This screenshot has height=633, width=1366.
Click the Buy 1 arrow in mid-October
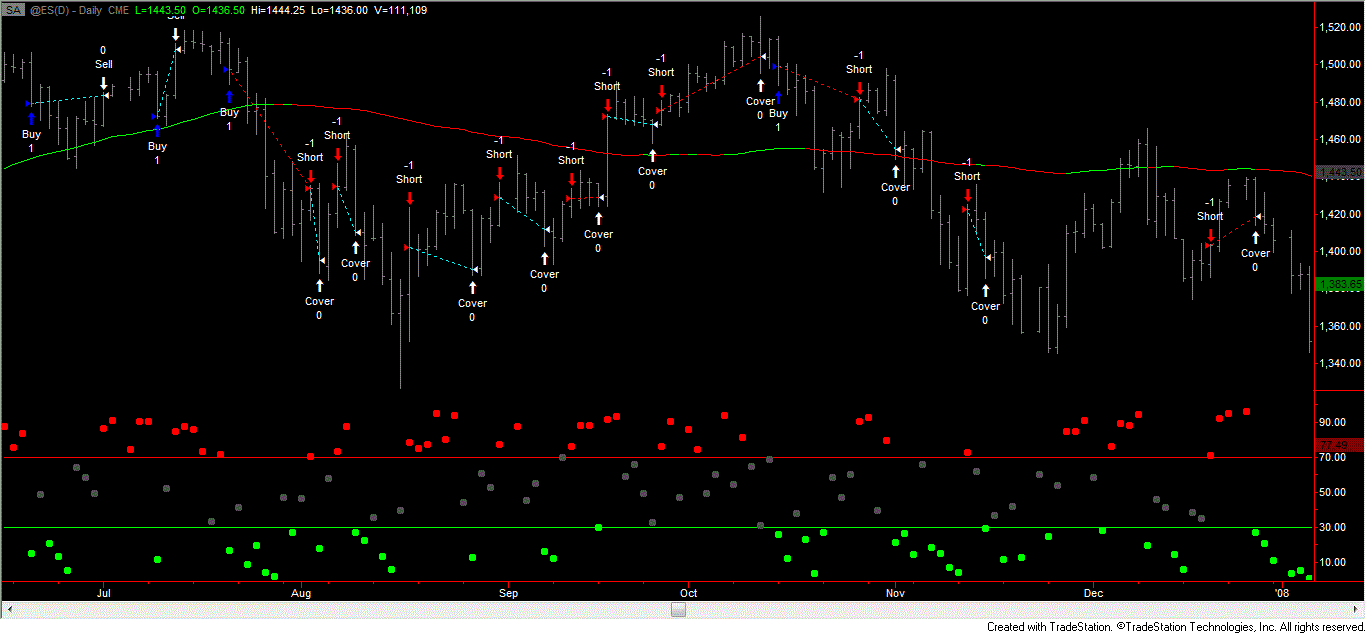pos(778,97)
